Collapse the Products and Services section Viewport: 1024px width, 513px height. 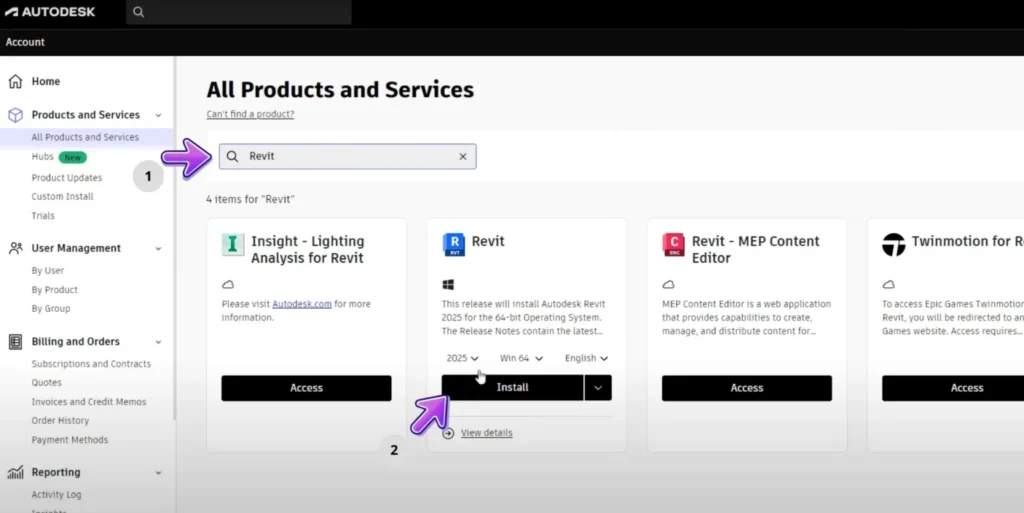point(158,115)
